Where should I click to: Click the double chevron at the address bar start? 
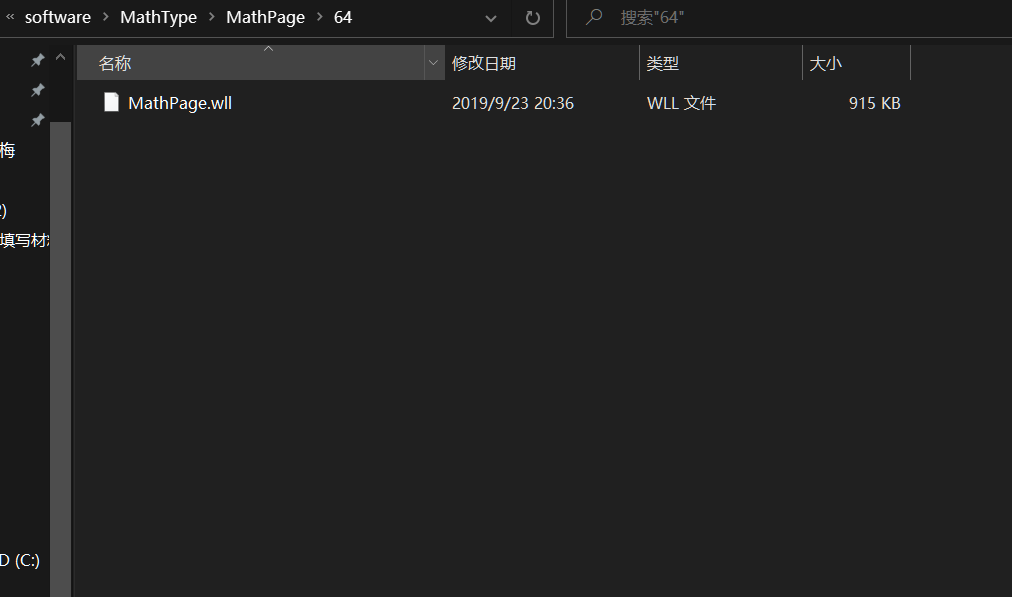[9, 17]
